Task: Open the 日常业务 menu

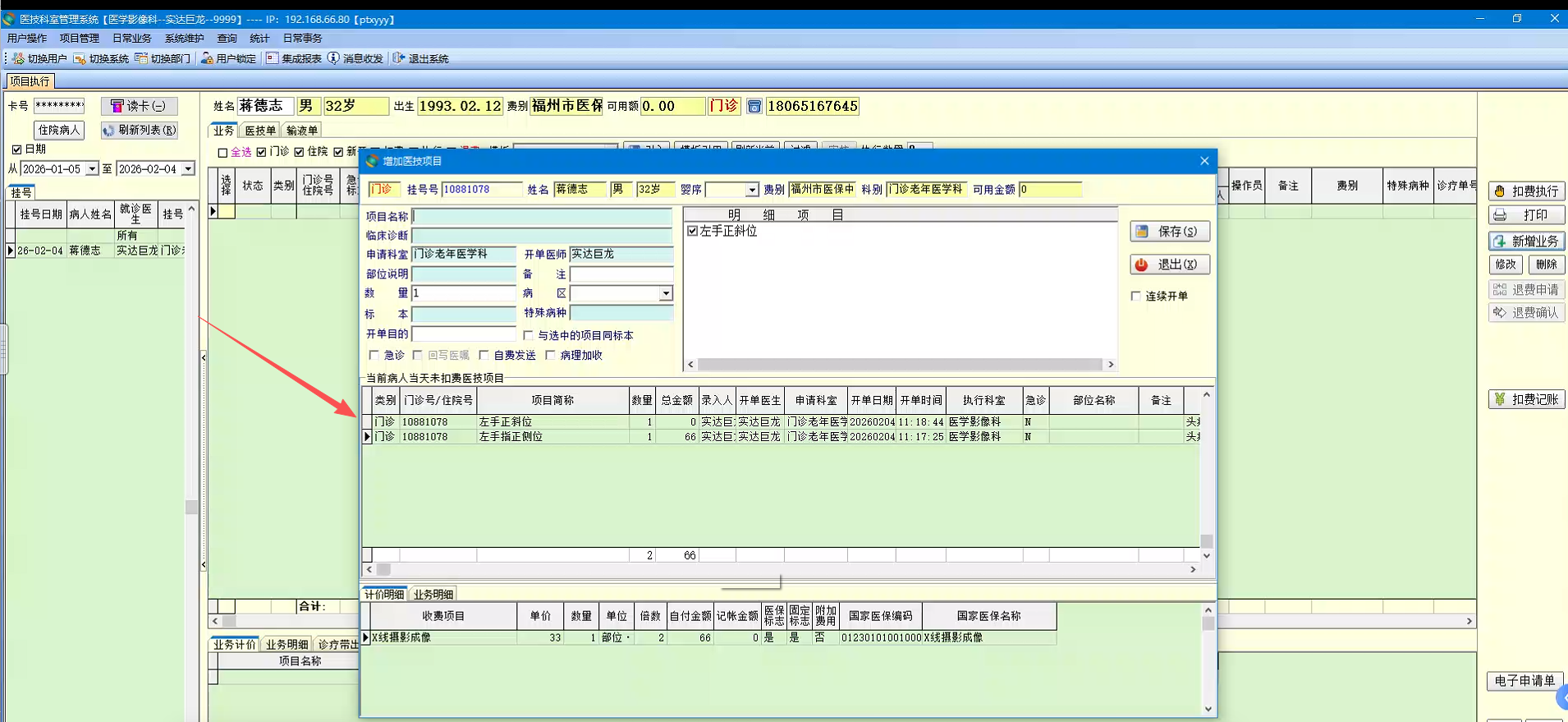Action: (132, 39)
